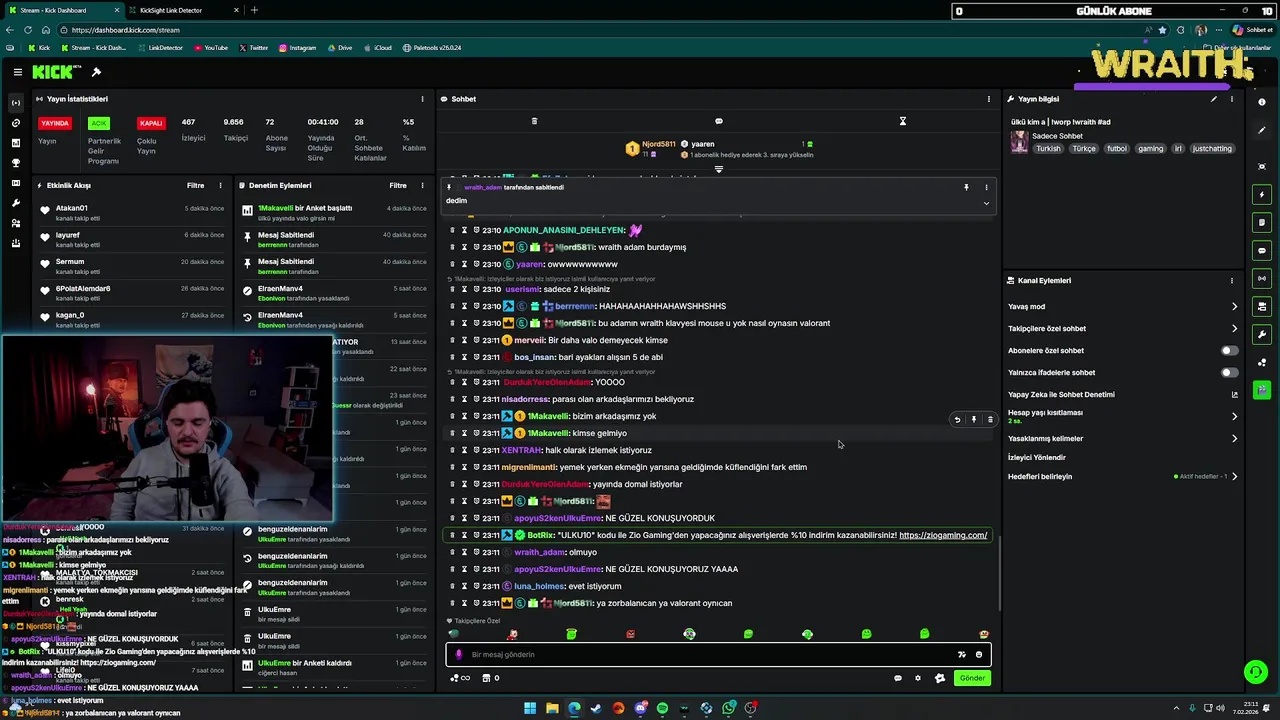Click the speech bubble icon in chat toolbar
The height and width of the screenshot is (720, 1280).
[x=718, y=121]
